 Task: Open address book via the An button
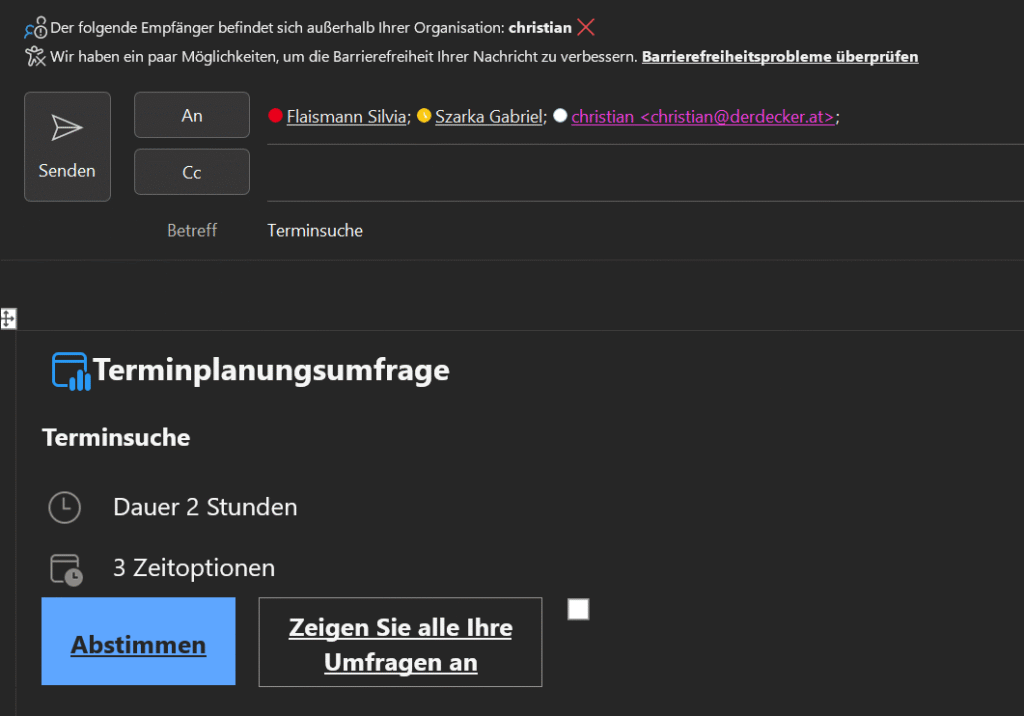point(191,115)
